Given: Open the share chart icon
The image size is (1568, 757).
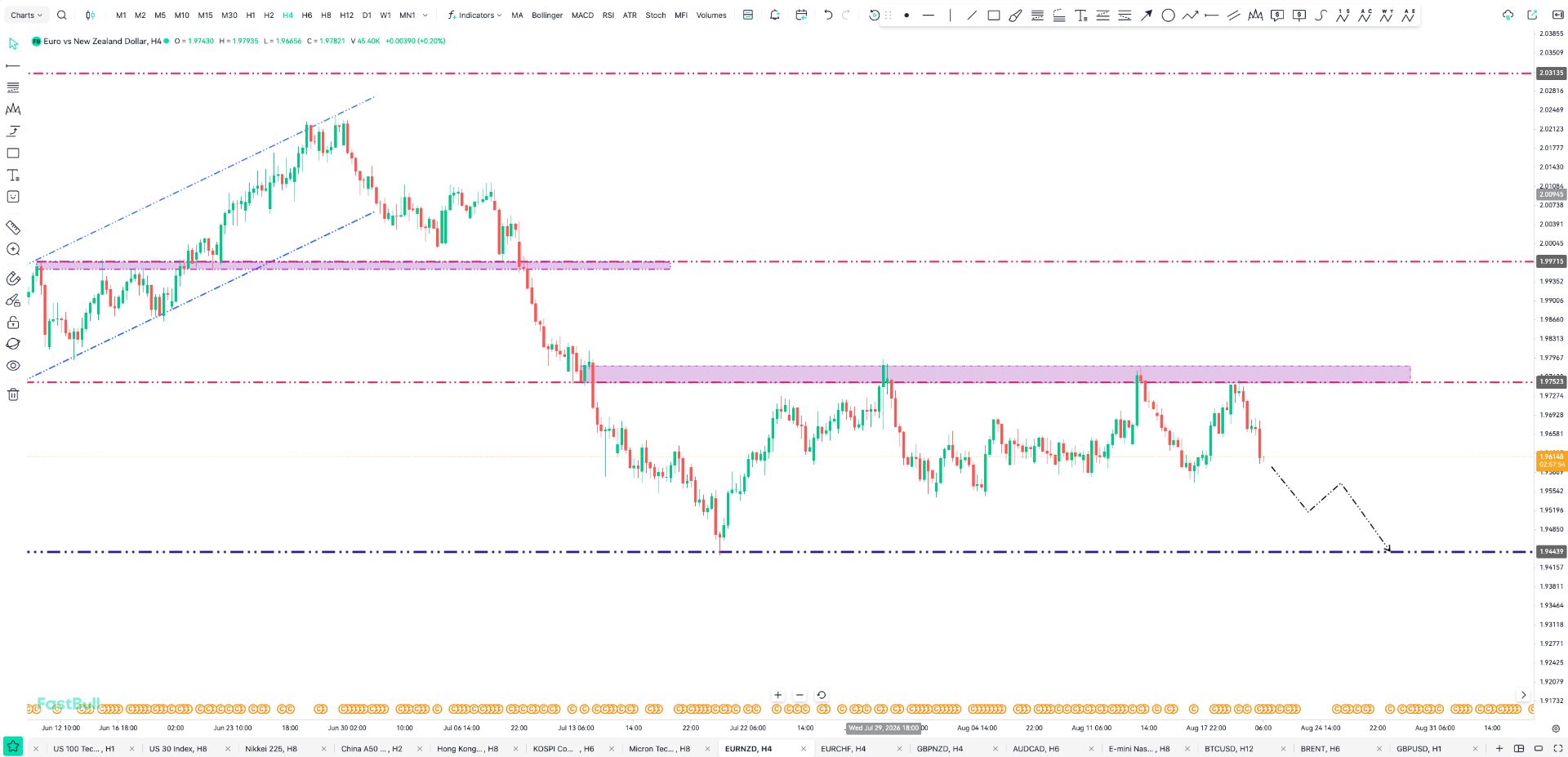Looking at the screenshot, I should [1532, 15].
